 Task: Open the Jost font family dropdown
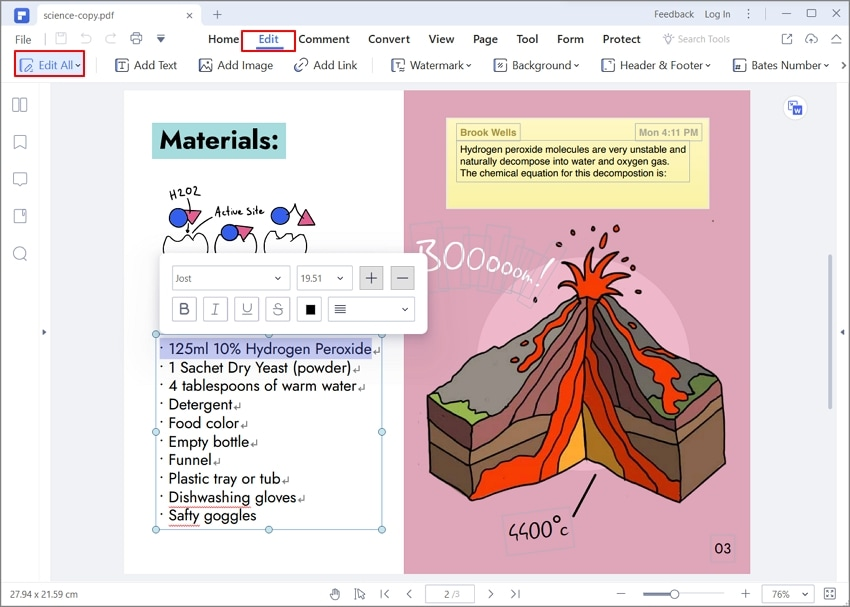point(230,277)
